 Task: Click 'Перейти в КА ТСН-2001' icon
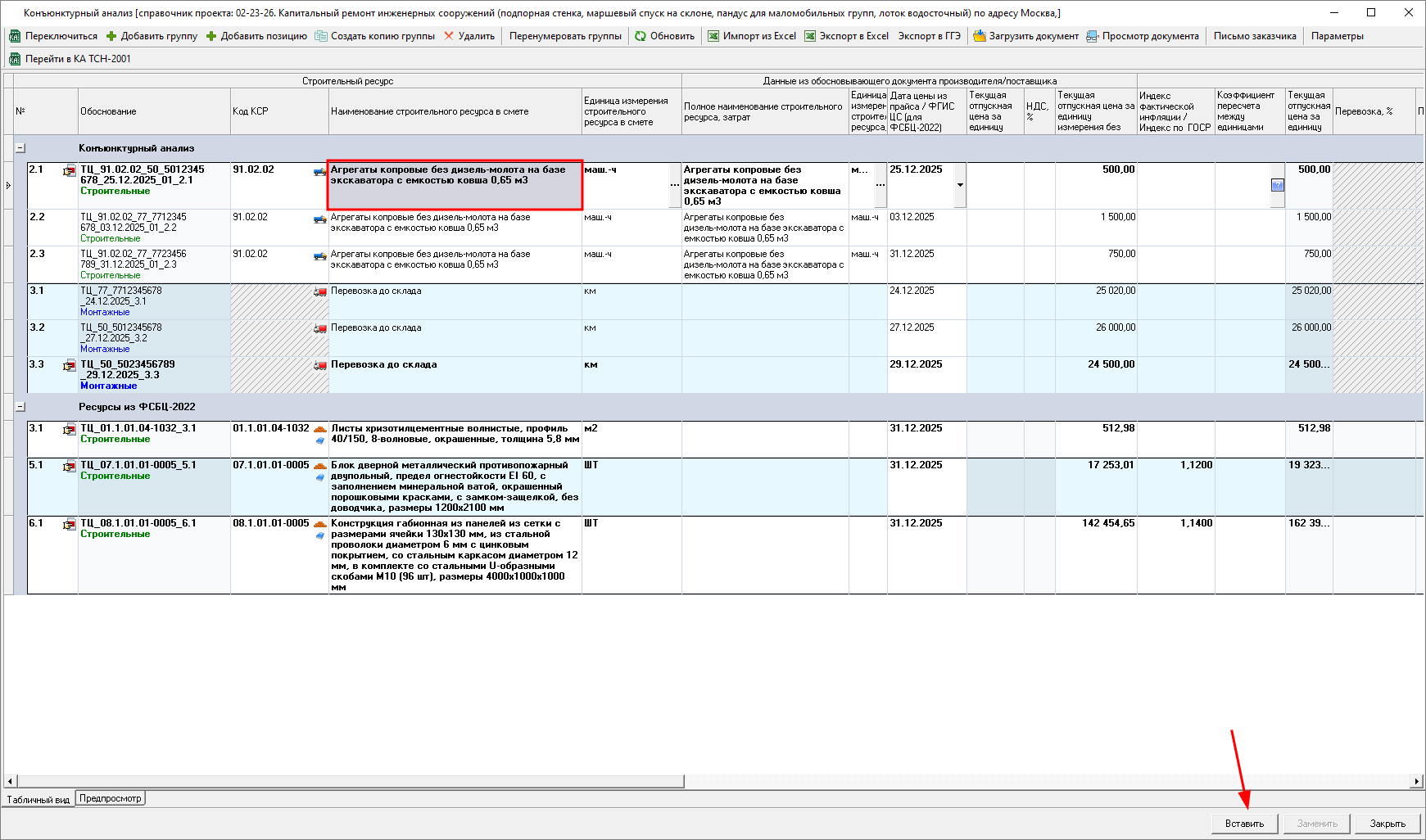pyautogui.click(x=15, y=59)
